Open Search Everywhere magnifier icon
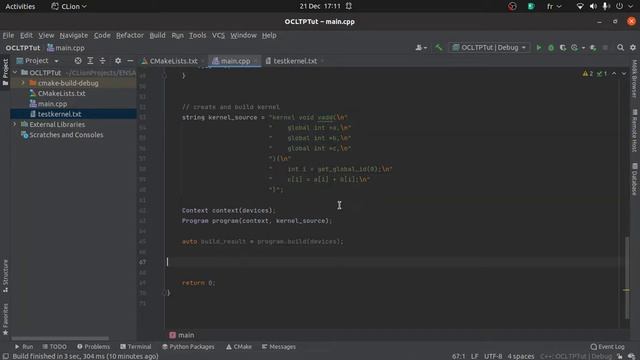640x360 pixels. (x=620, y=48)
